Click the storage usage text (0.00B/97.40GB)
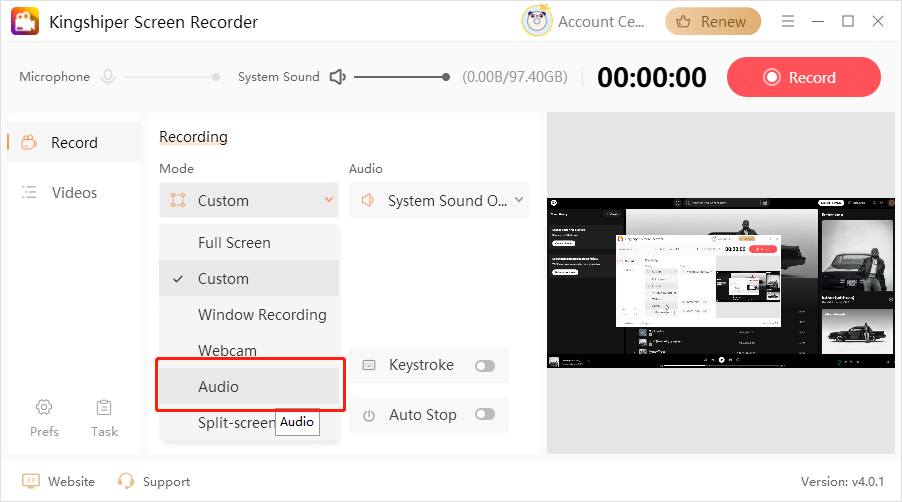This screenshot has height=502, width=902. 515,77
